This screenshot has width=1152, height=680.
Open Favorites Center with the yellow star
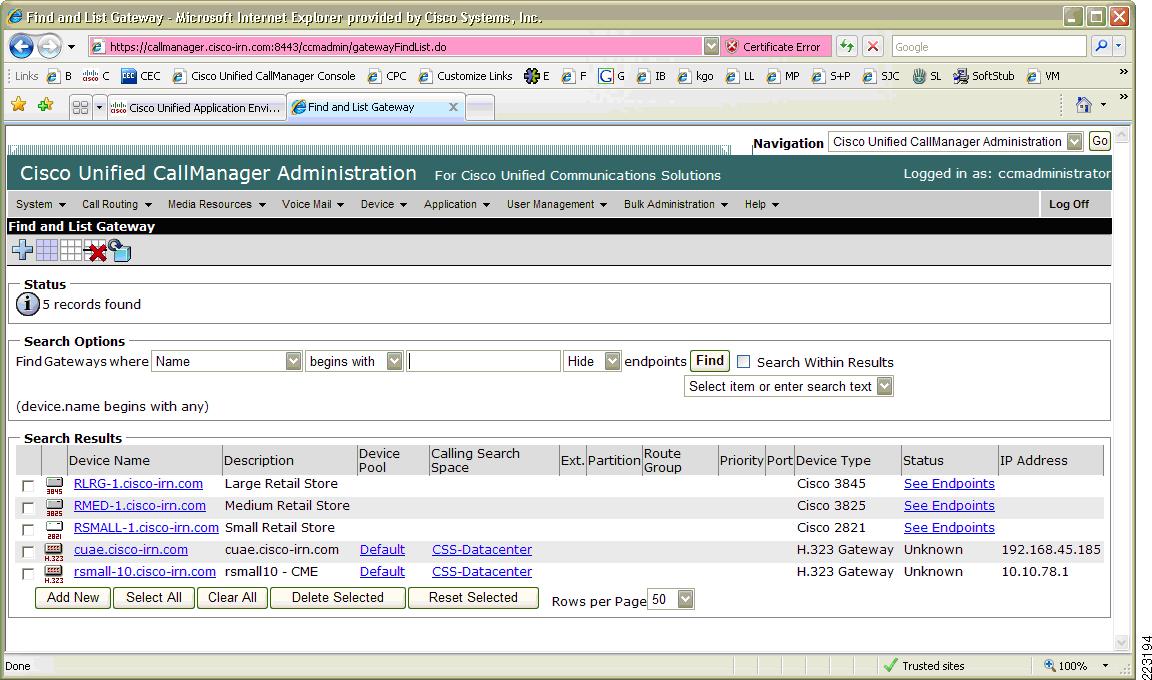(x=18, y=105)
